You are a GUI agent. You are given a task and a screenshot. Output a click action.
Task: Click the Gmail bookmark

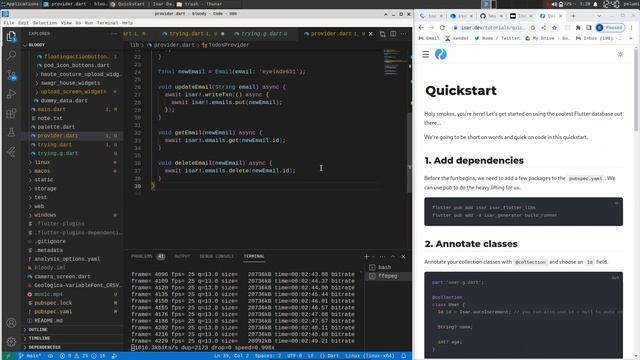pos(429,38)
